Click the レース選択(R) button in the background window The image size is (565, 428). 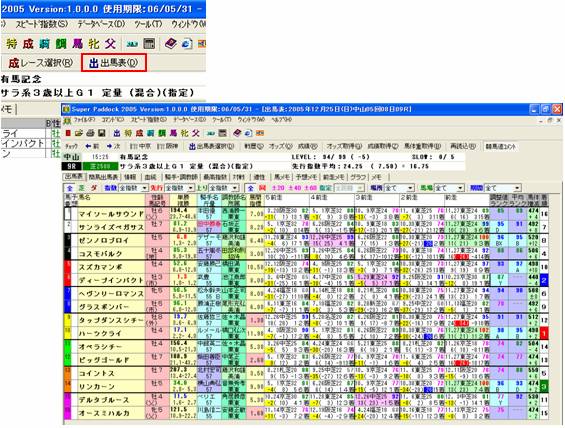click(40, 63)
